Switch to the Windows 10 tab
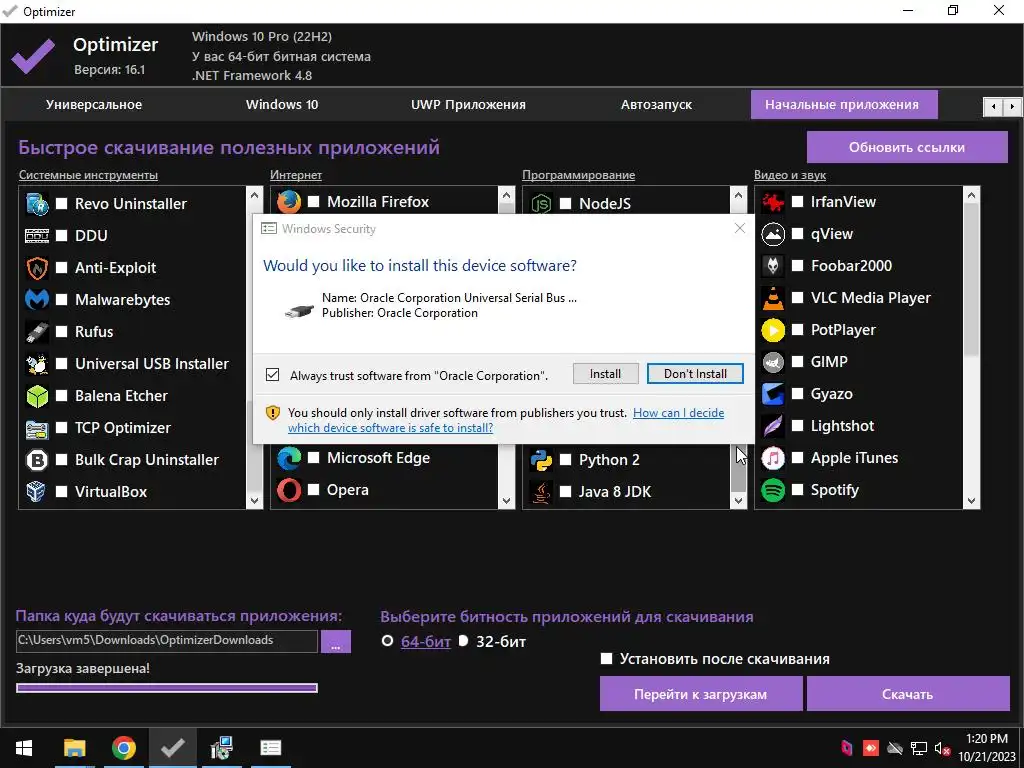The width and height of the screenshot is (1024, 768). pos(282,104)
